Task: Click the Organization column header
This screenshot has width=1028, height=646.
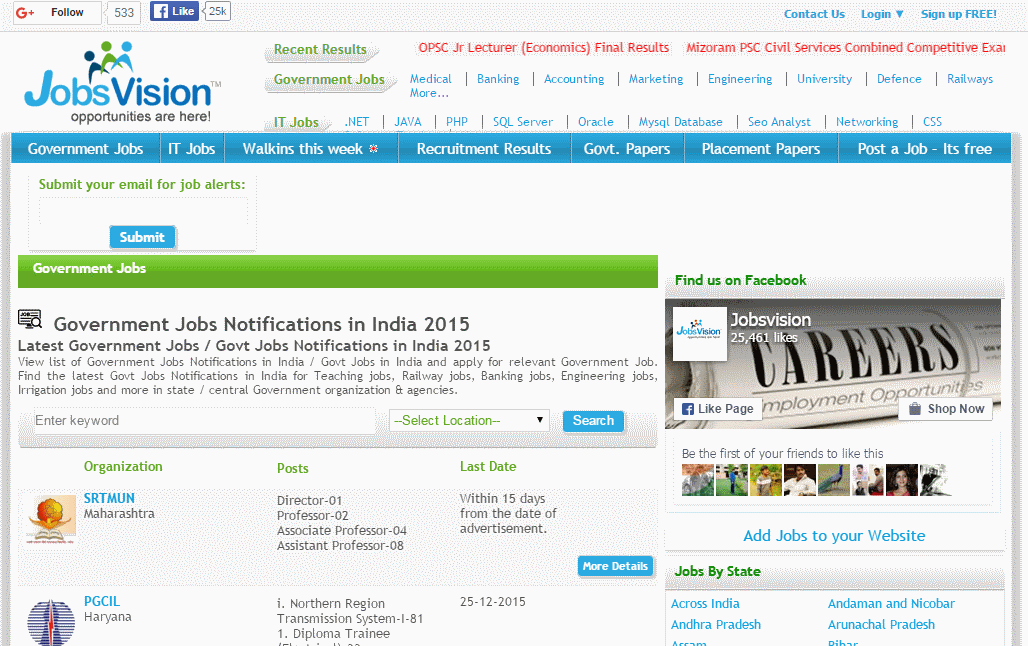Action: point(123,466)
